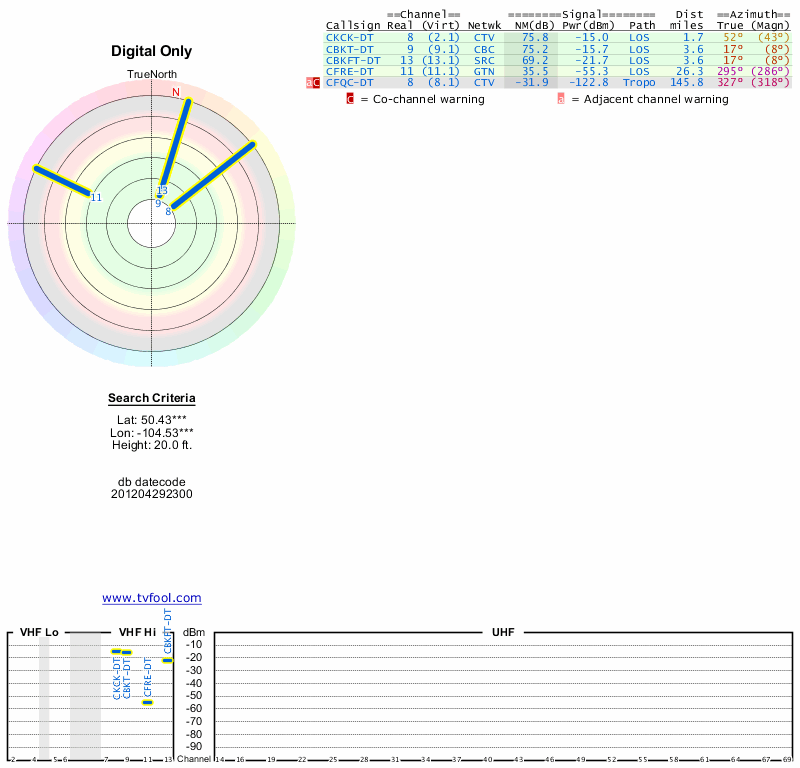The width and height of the screenshot is (800, 768).
Task: Click the VHF Lo chart heading
Action: (39, 632)
